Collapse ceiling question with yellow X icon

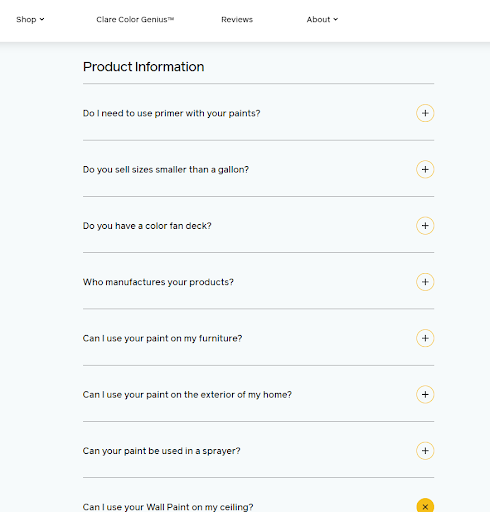click(x=425, y=506)
